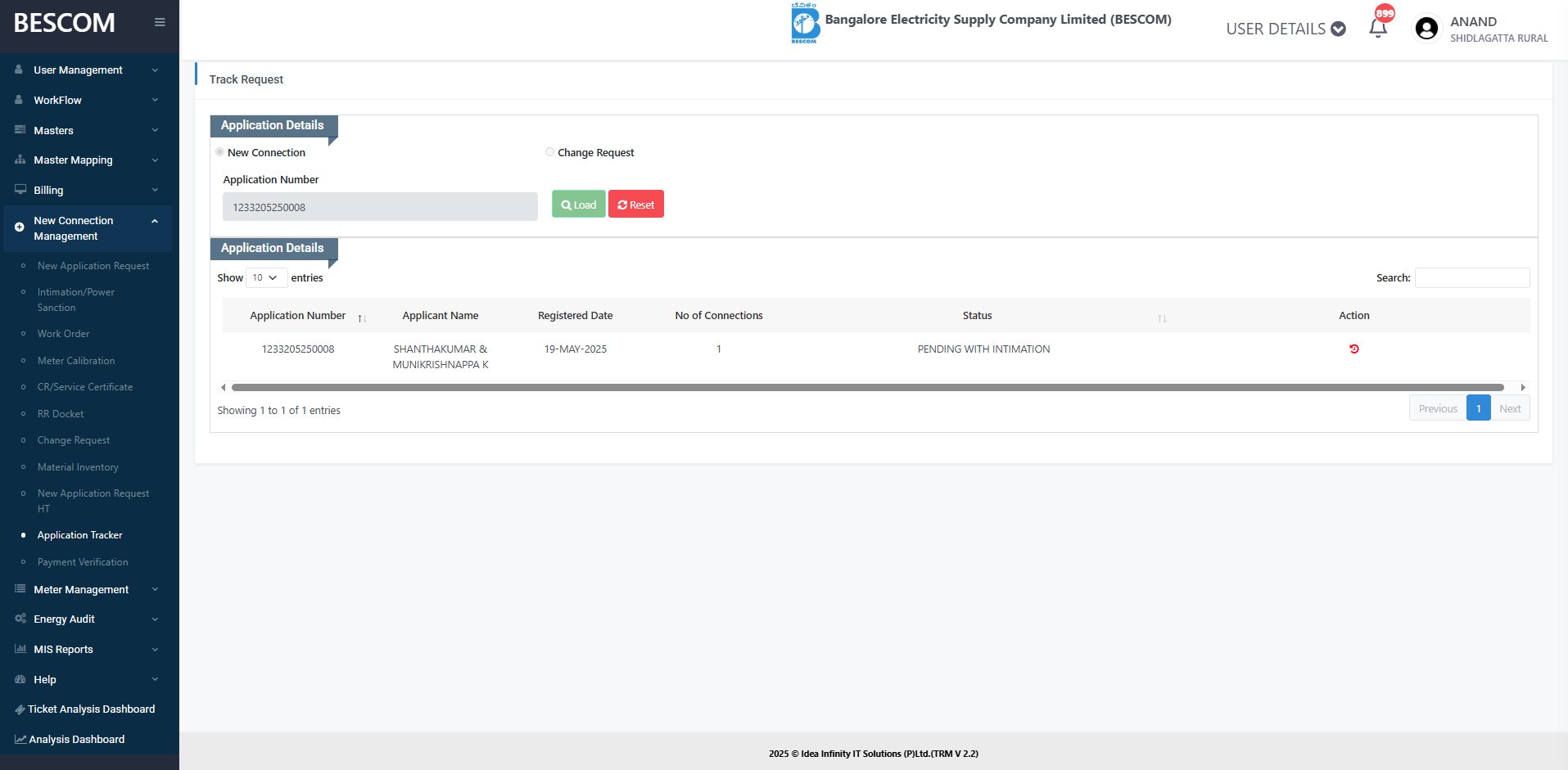Image resolution: width=1568 pixels, height=770 pixels.
Task: Focus the table Search input field
Action: click(x=1472, y=278)
